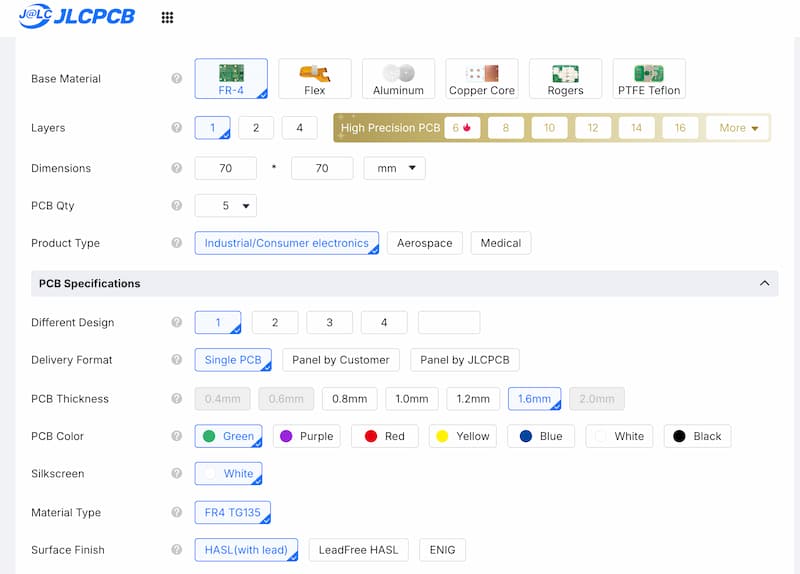The image size is (800, 574).
Task: Pick Black PCB color
Action: (x=697, y=436)
